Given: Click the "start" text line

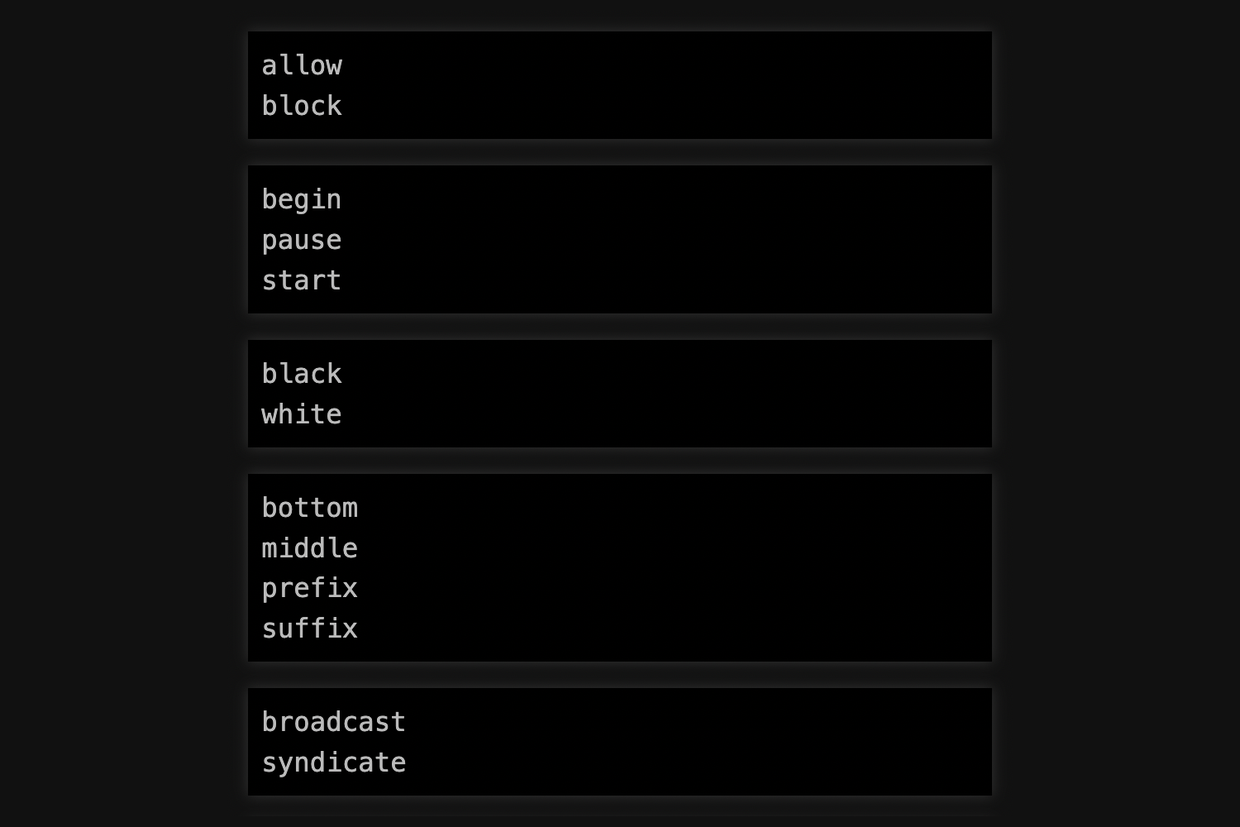Looking at the screenshot, I should coord(301,280).
